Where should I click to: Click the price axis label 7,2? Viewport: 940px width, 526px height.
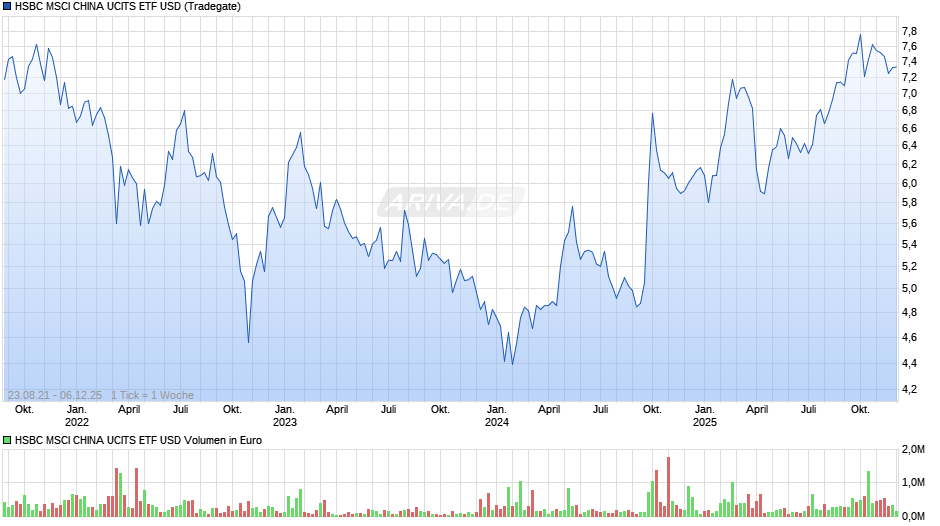[909, 77]
